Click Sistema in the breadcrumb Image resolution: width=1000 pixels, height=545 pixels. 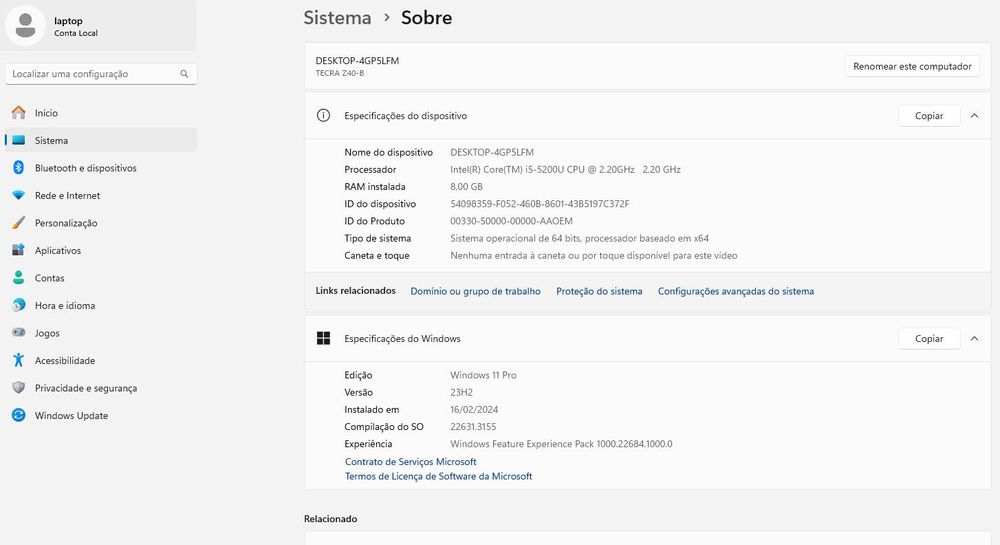(337, 18)
